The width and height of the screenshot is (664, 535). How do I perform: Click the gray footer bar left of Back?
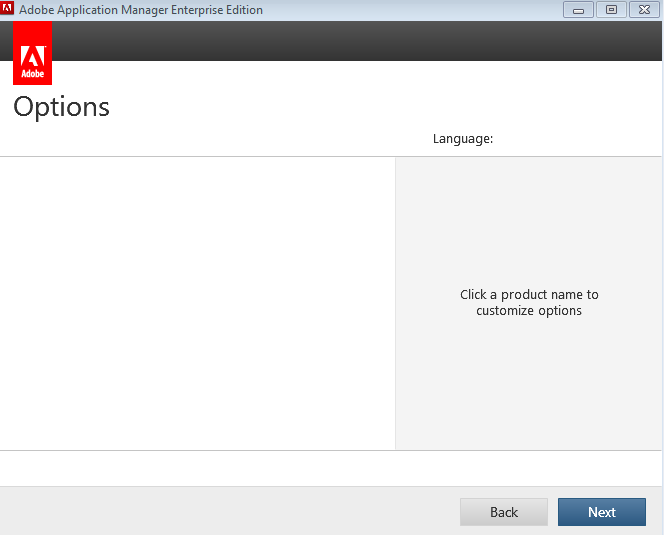coord(220,511)
